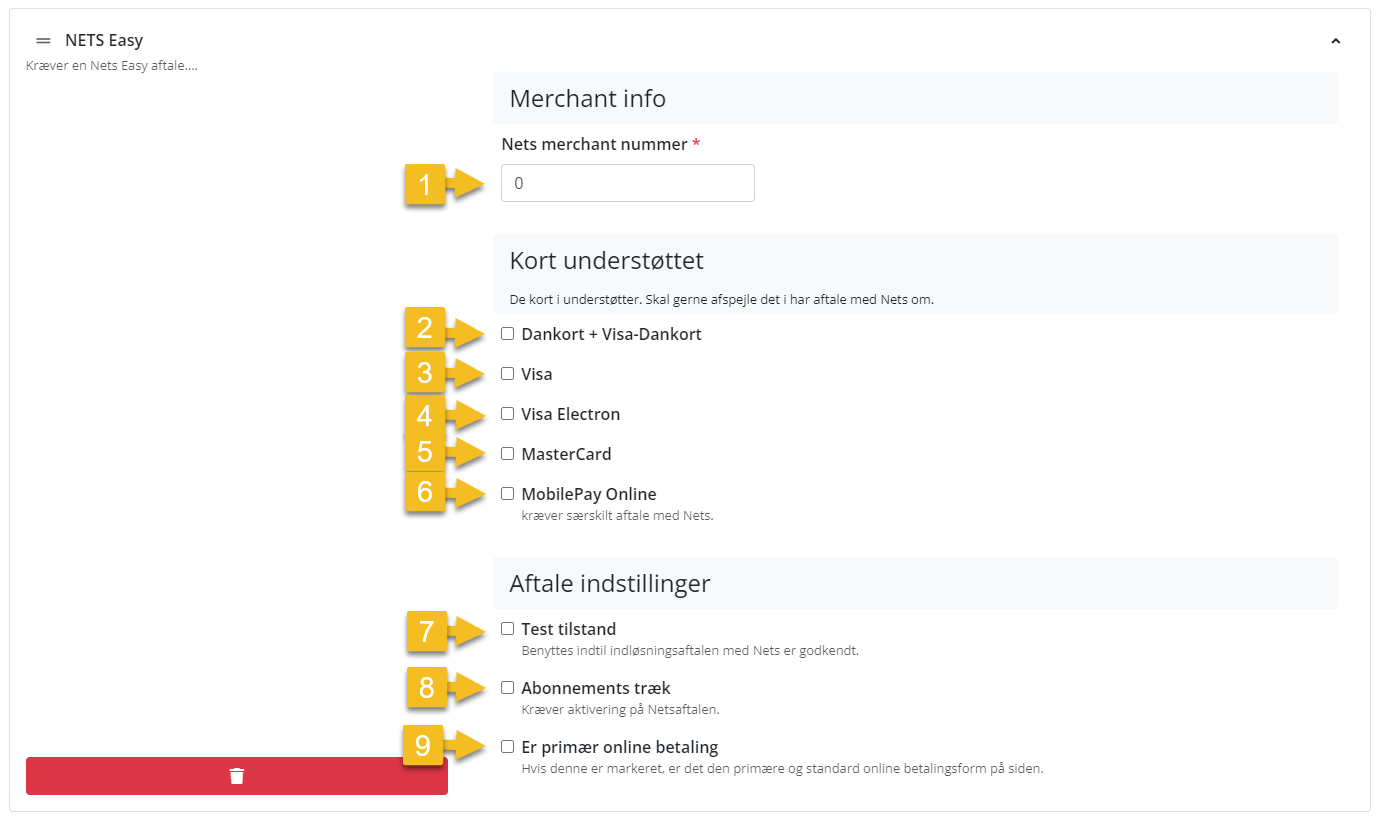Tick the Visa checkbox

[x=508, y=374]
